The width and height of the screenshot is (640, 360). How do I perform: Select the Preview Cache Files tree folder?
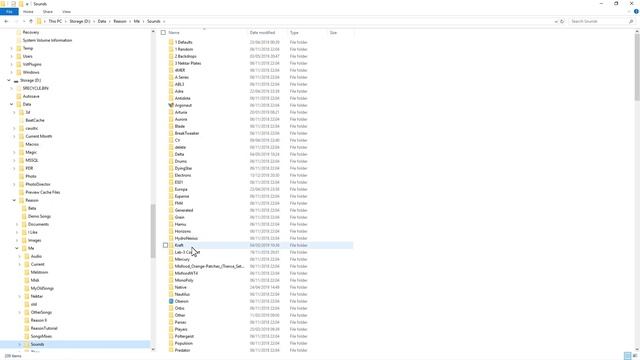pyautogui.click(x=42, y=192)
